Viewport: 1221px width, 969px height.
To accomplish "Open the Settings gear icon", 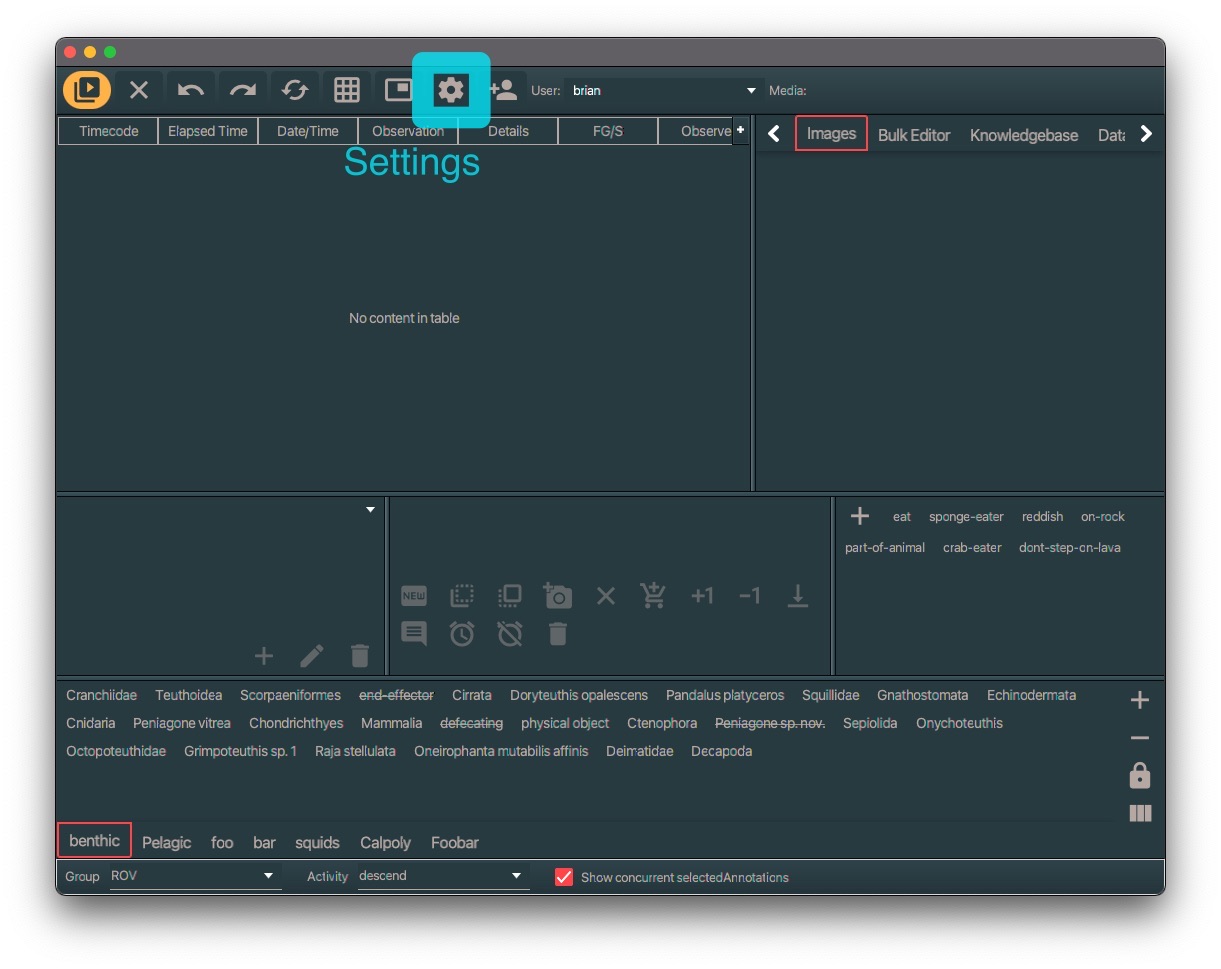I will click(451, 90).
